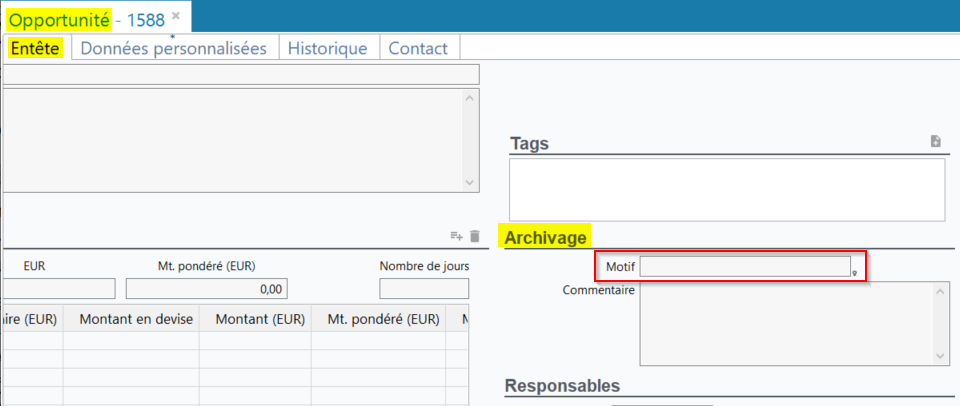
Task: Open the Motif lookup icon
Action: (855, 273)
